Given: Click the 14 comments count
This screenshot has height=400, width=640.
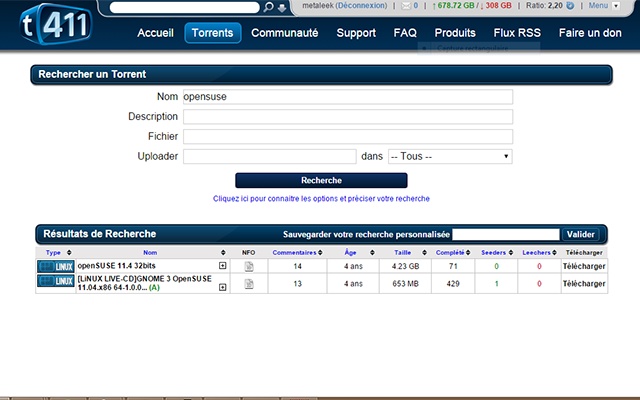Looking at the screenshot, I should pyautogui.click(x=298, y=266).
